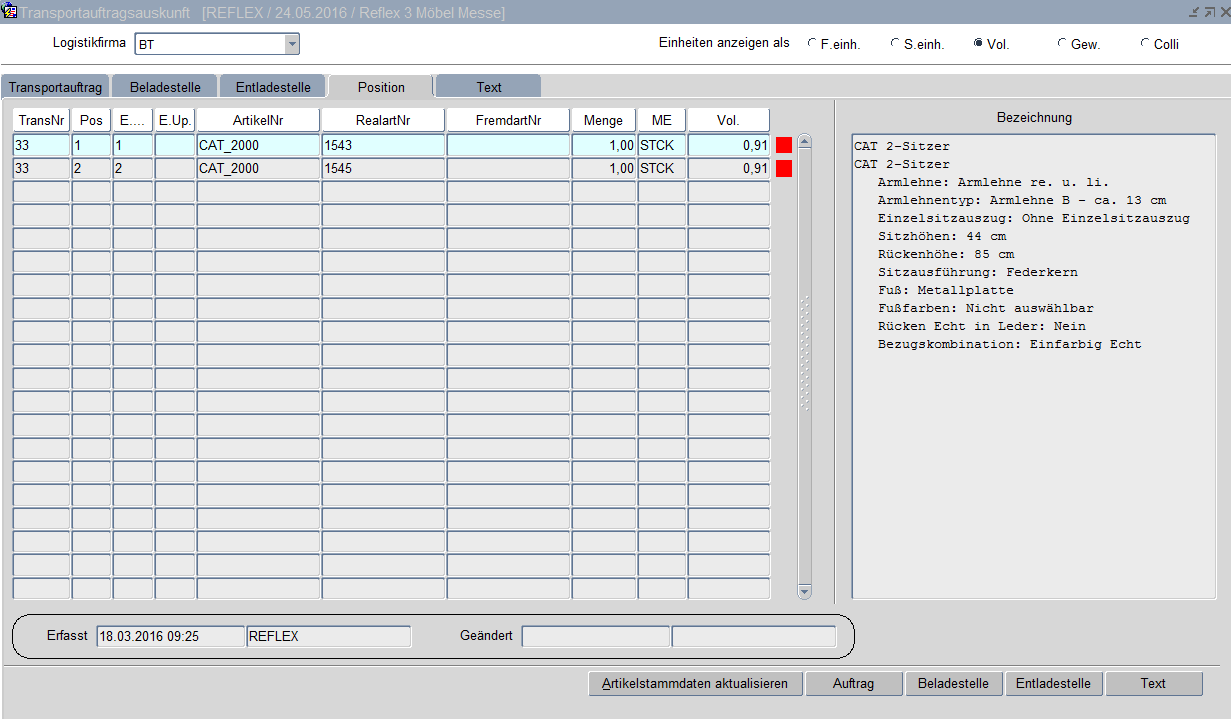This screenshot has height=719, width=1231.
Task: Click red indicator for position 2 row
Action: point(784,169)
